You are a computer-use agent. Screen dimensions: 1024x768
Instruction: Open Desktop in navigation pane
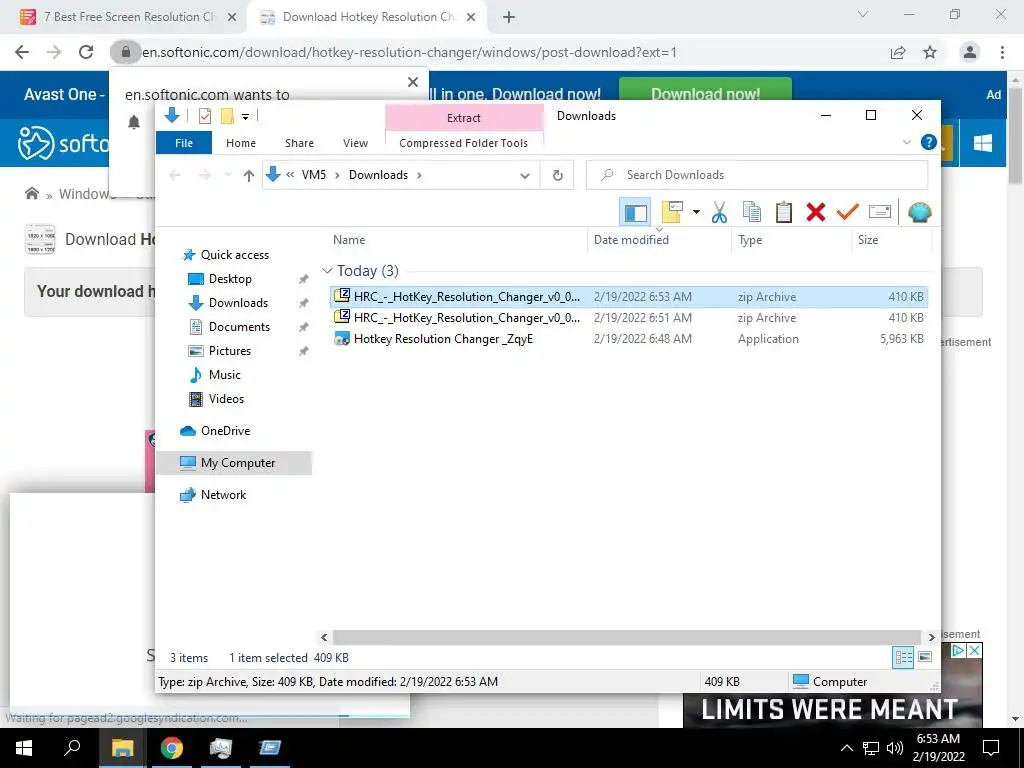(230, 279)
